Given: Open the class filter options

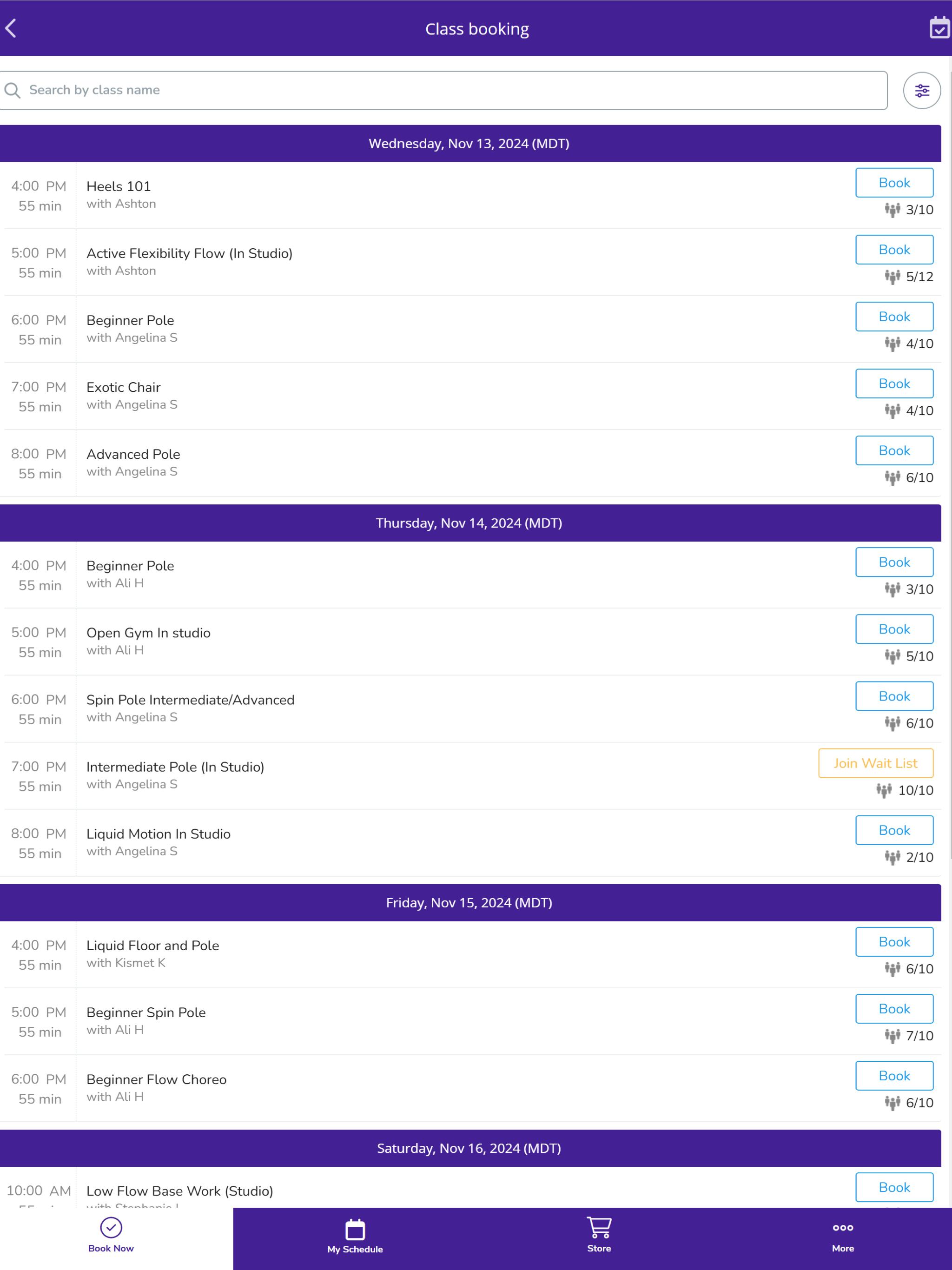Looking at the screenshot, I should [x=922, y=90].
